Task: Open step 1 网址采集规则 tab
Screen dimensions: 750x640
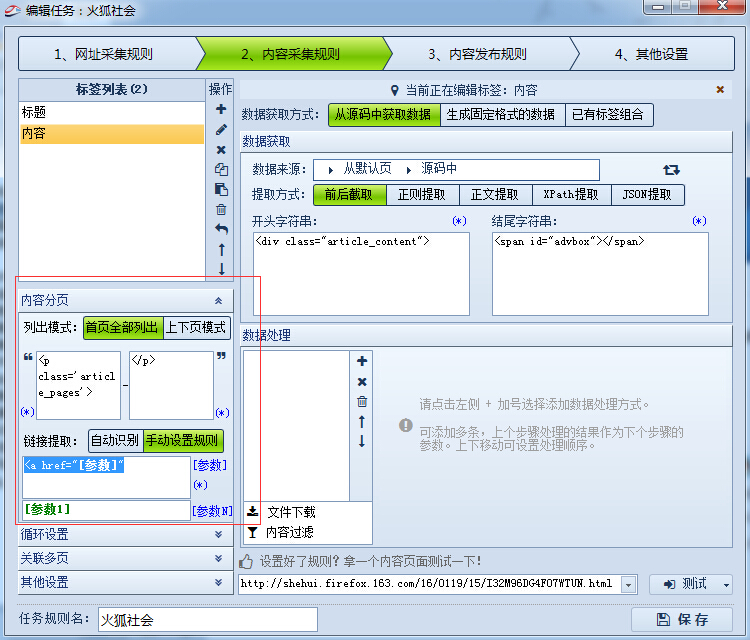Action: point(103,54)
